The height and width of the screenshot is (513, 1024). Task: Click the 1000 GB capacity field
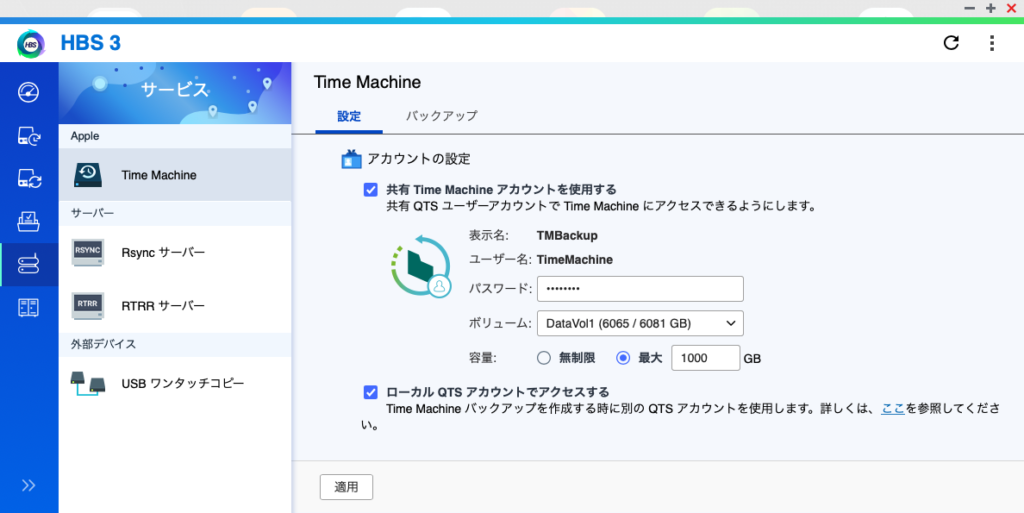click(x=705, y=358)
